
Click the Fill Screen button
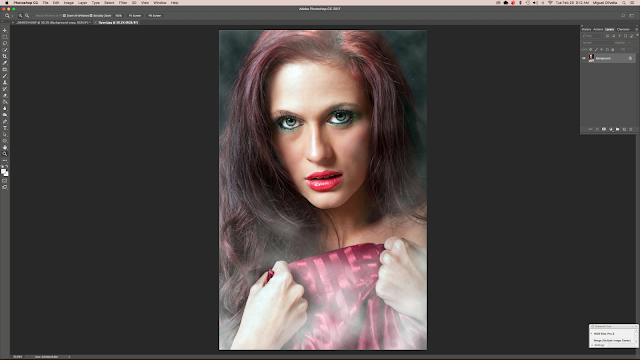[x=155, y=16]
